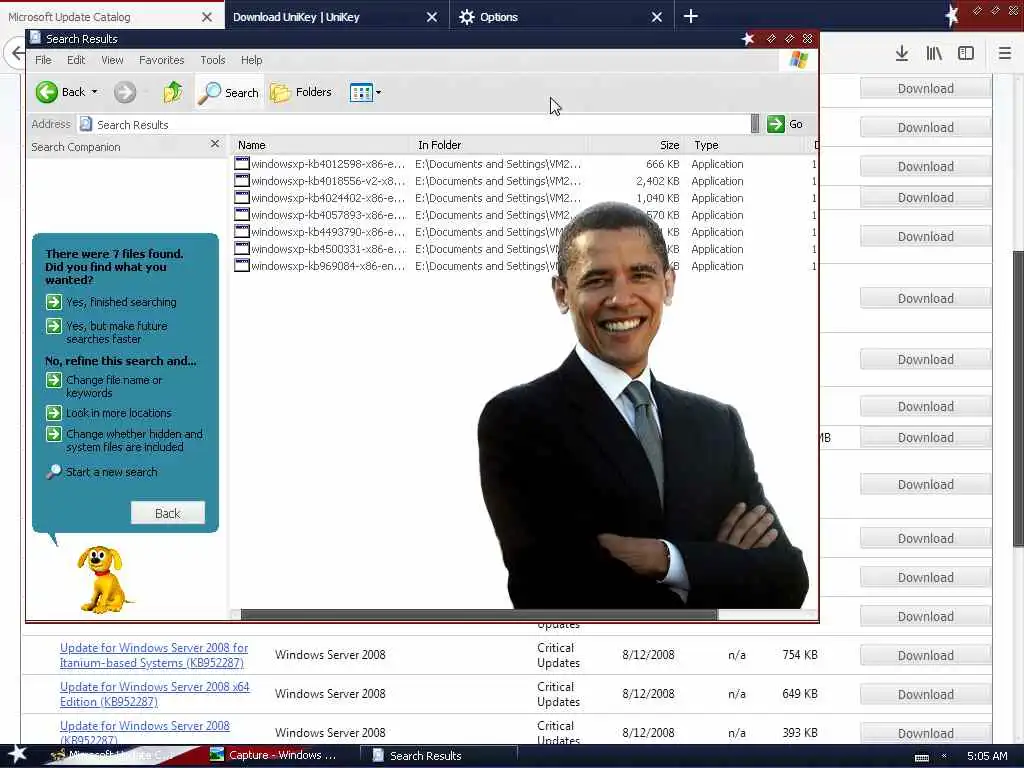Viewport: 1024px width, 768px height.
Task: Select file windowsxp-kb4018556-v2-x86
Action: pos(320,181)
